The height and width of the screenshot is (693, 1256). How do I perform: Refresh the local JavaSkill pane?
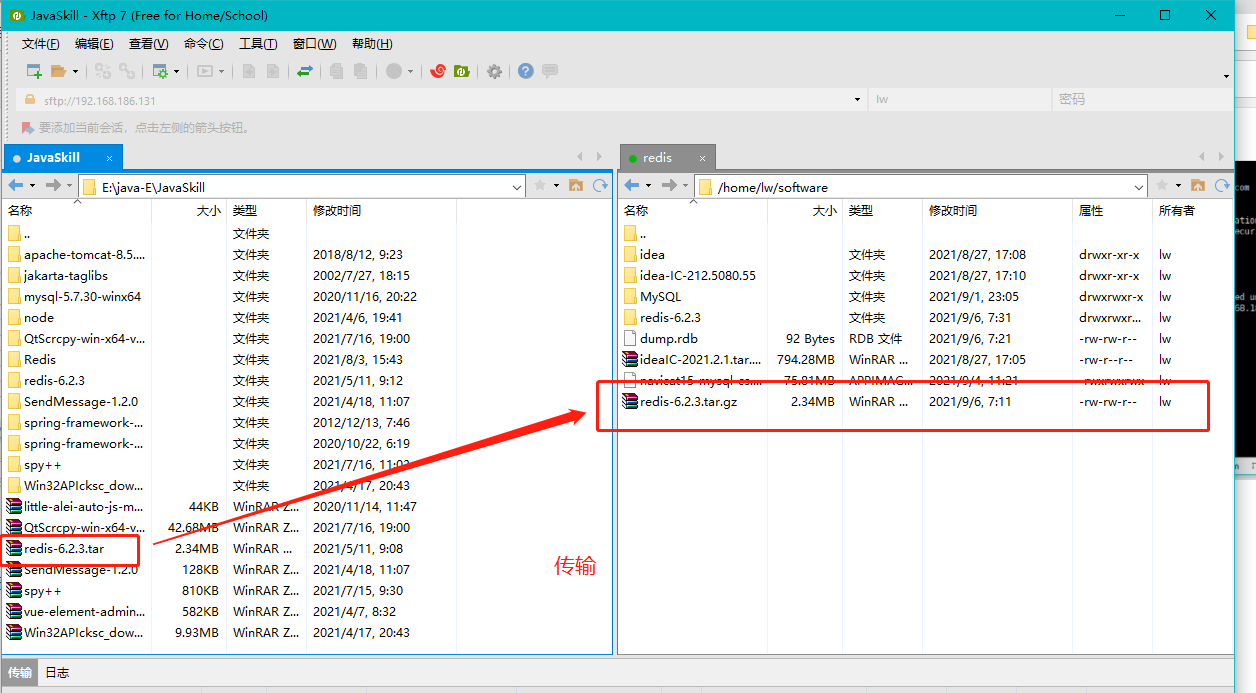pos(600,186)
